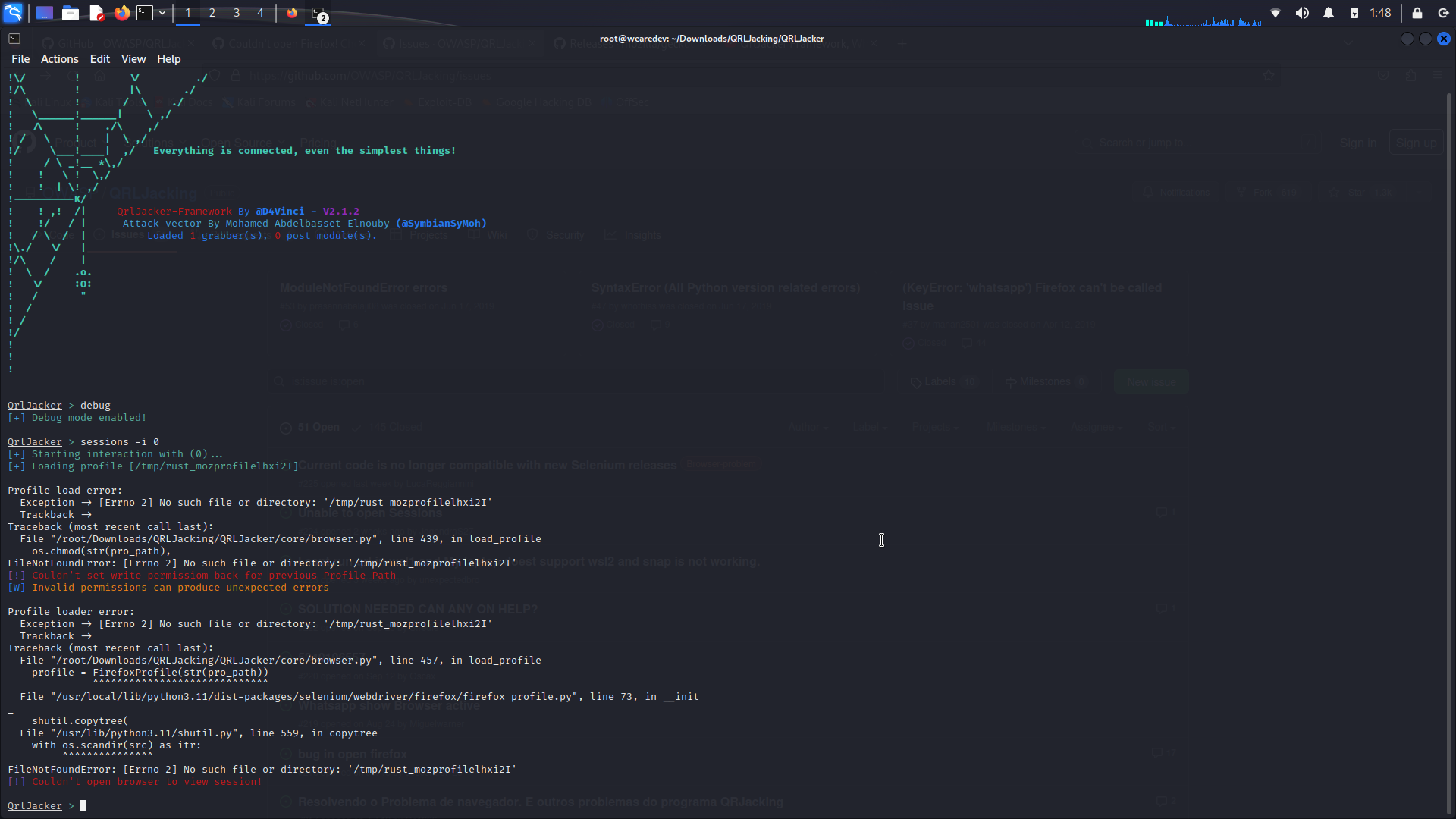Viewport: 1456px width, 819px height.
Task: Open the Kali applications menu
Action: tap(12, 12)
